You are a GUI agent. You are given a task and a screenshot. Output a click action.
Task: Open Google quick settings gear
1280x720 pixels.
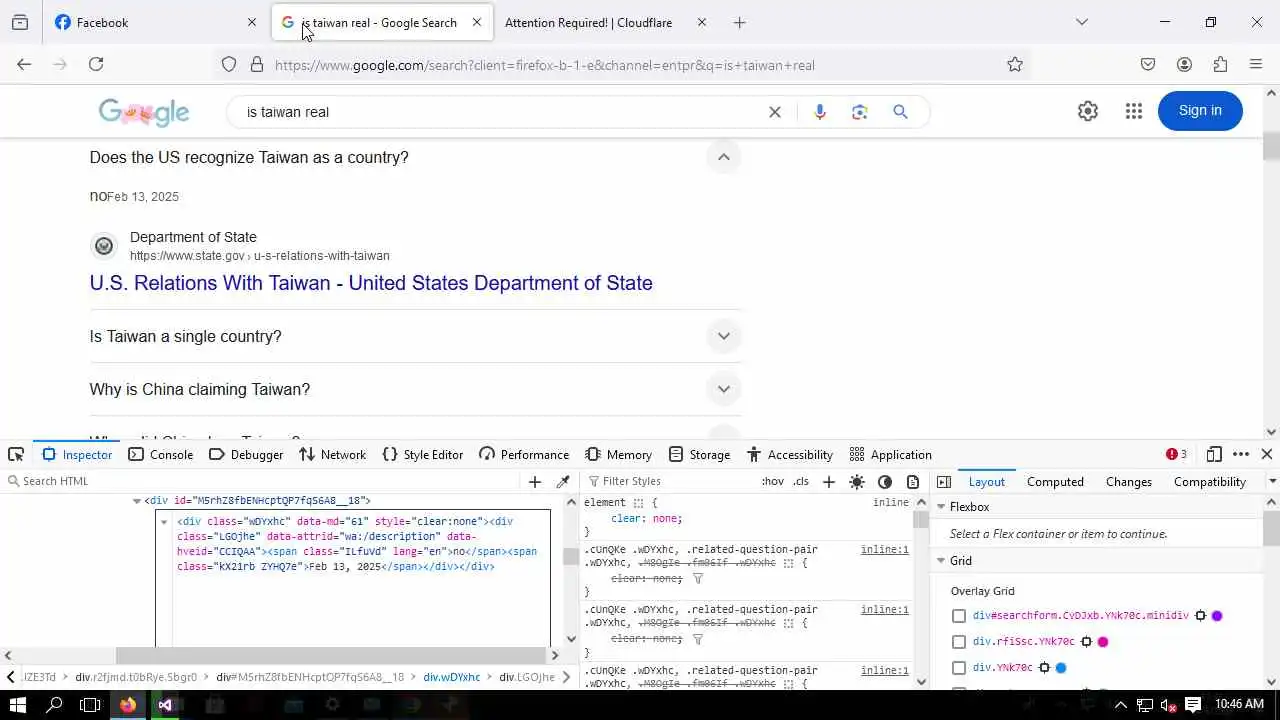click(x=1088, y=111)
